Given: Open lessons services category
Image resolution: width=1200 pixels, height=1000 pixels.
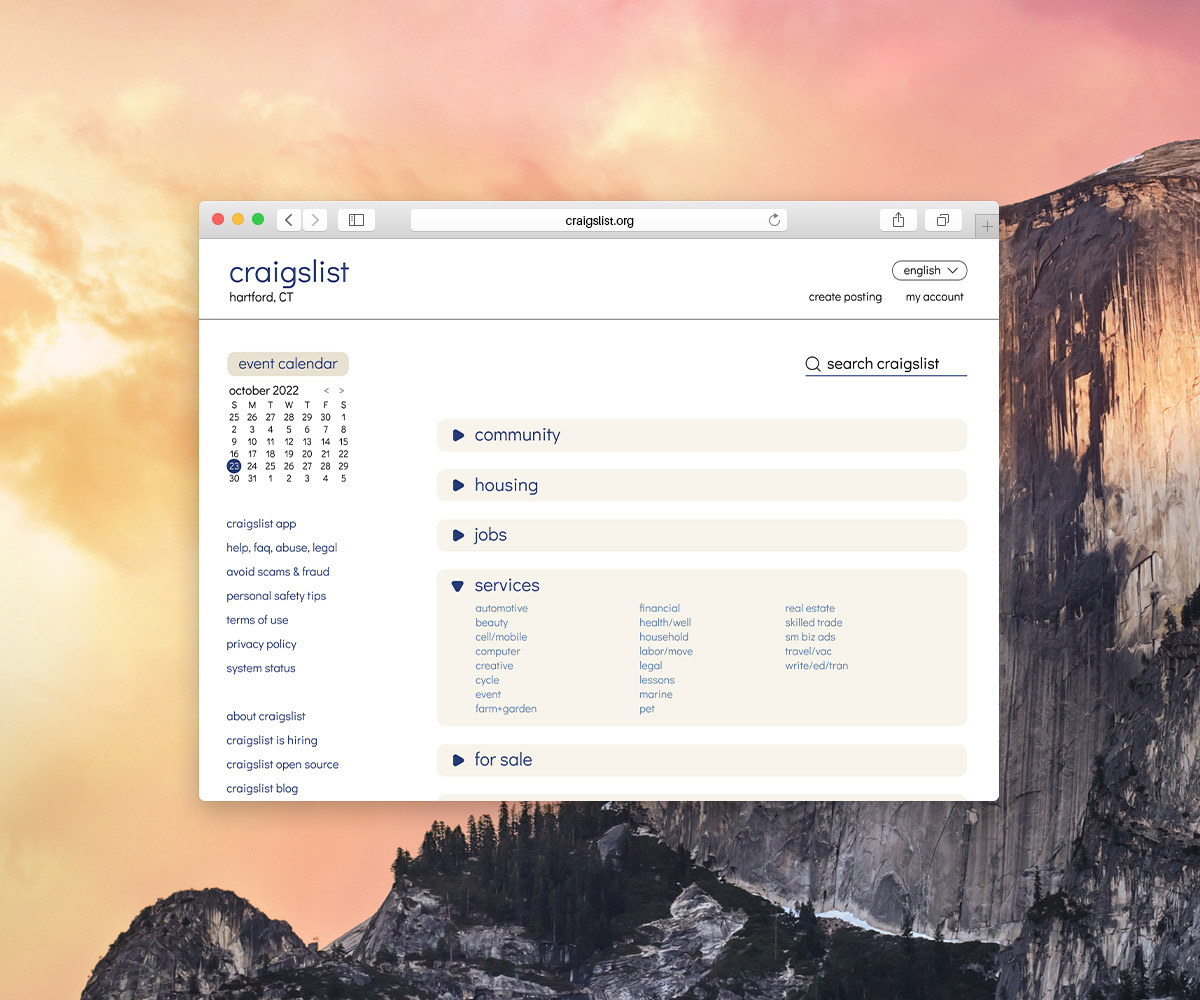Looking at the screenshot, I should (657, 680).
